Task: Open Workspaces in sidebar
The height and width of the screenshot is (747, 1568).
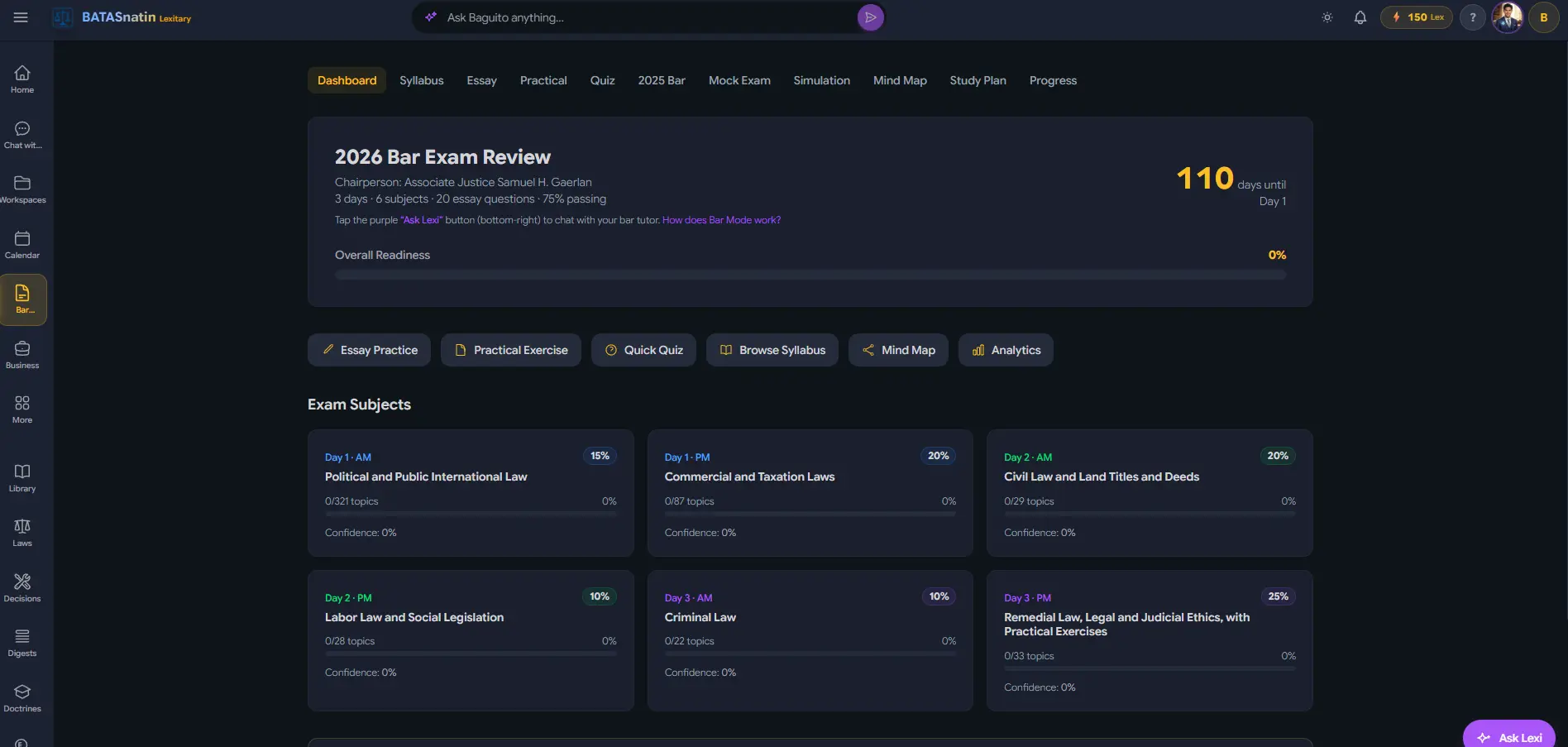Action: 22,189
